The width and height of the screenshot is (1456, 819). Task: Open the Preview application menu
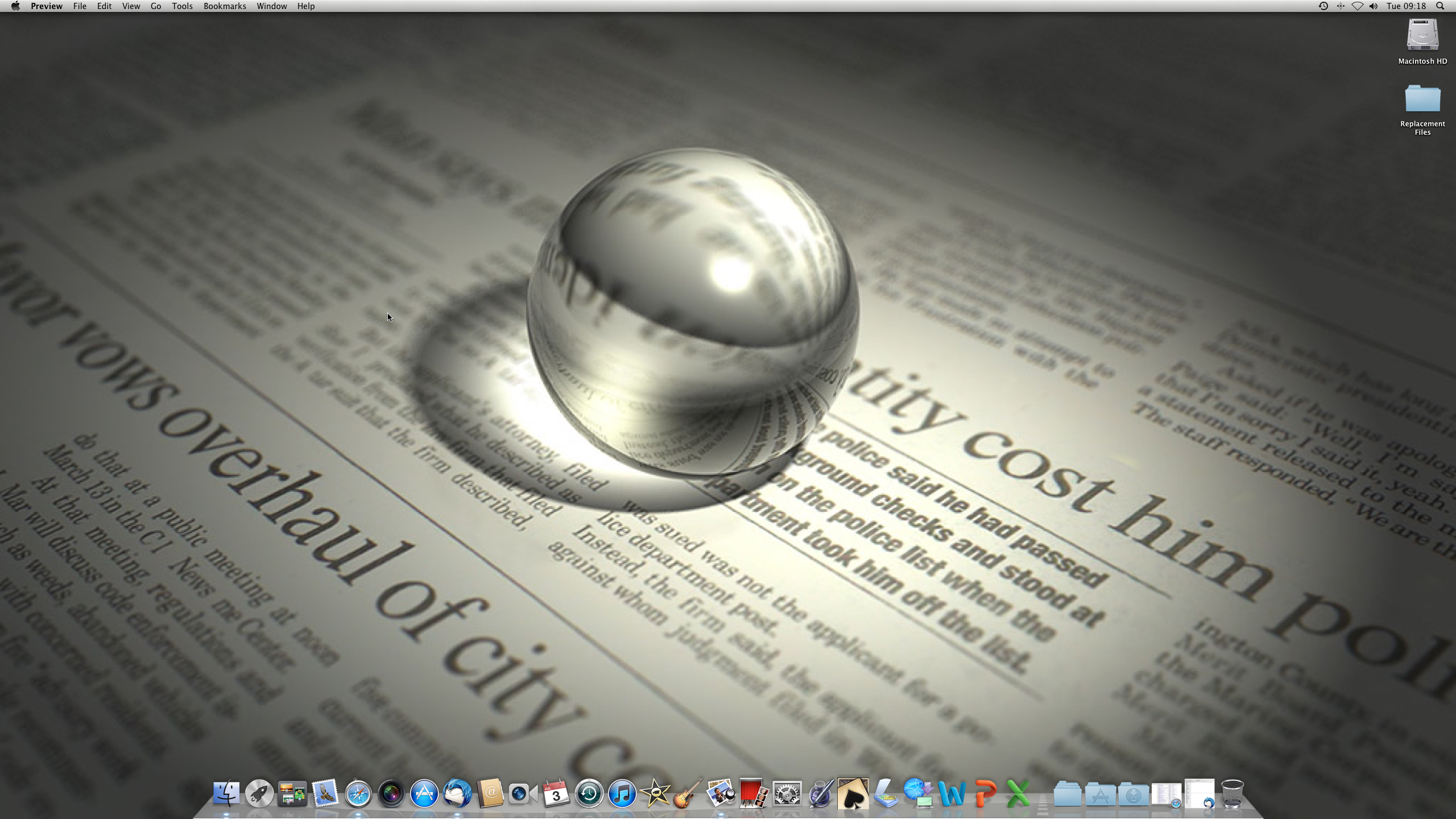pos(47,6)
